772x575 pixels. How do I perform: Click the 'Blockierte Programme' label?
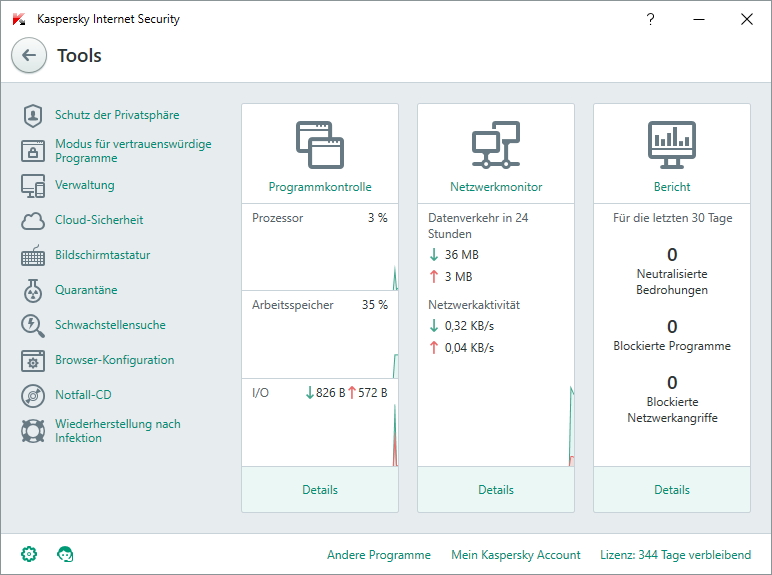click(672, 346)
